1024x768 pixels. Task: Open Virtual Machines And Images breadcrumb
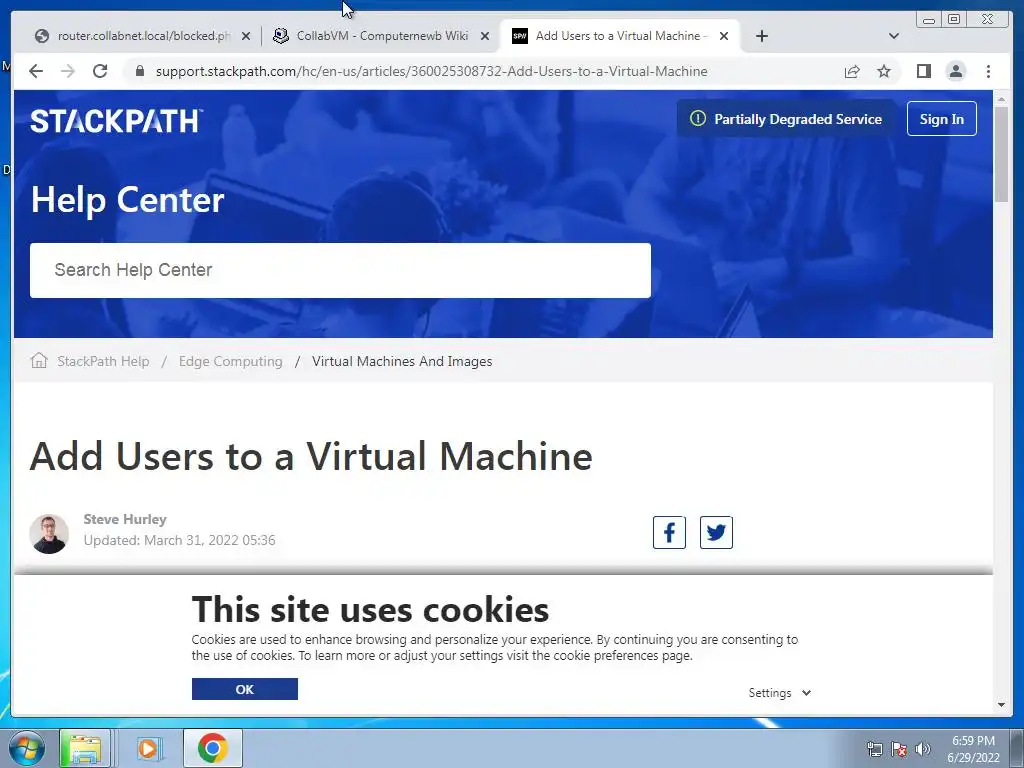coord(402,361)
